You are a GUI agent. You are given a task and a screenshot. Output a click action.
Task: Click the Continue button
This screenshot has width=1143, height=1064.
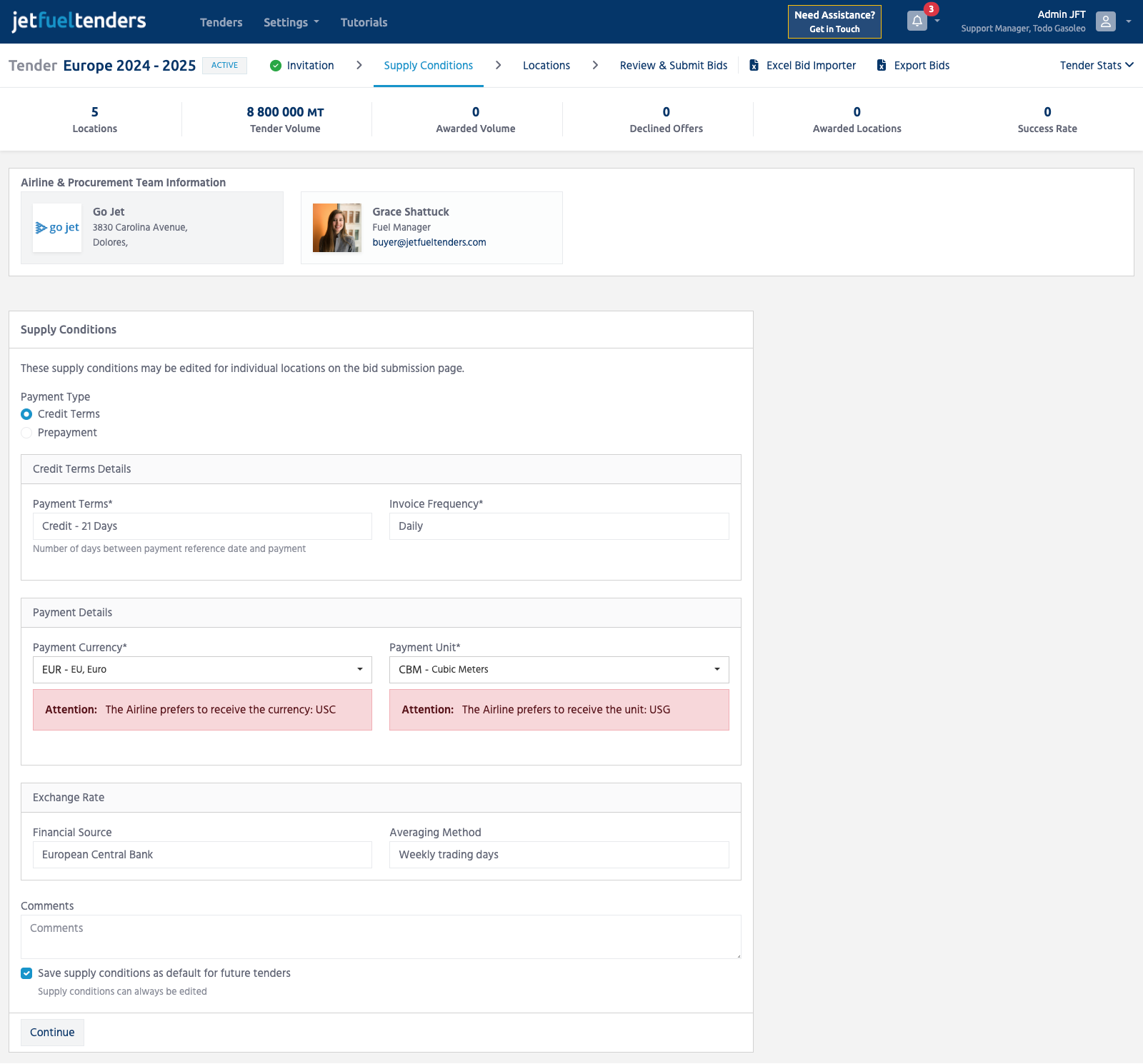click(52, 1033)
